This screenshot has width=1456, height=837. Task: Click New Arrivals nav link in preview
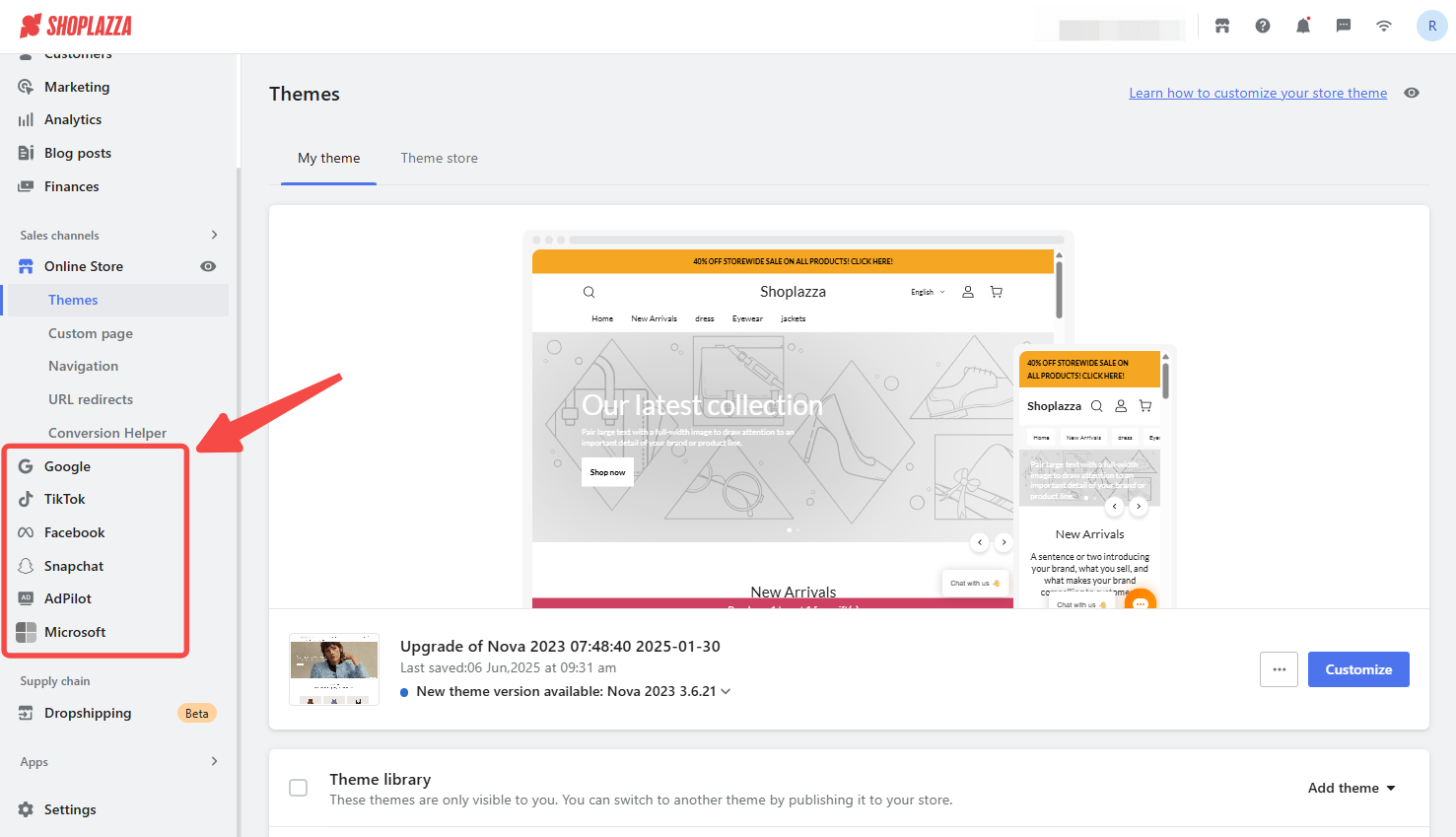(x=654, y=318)
